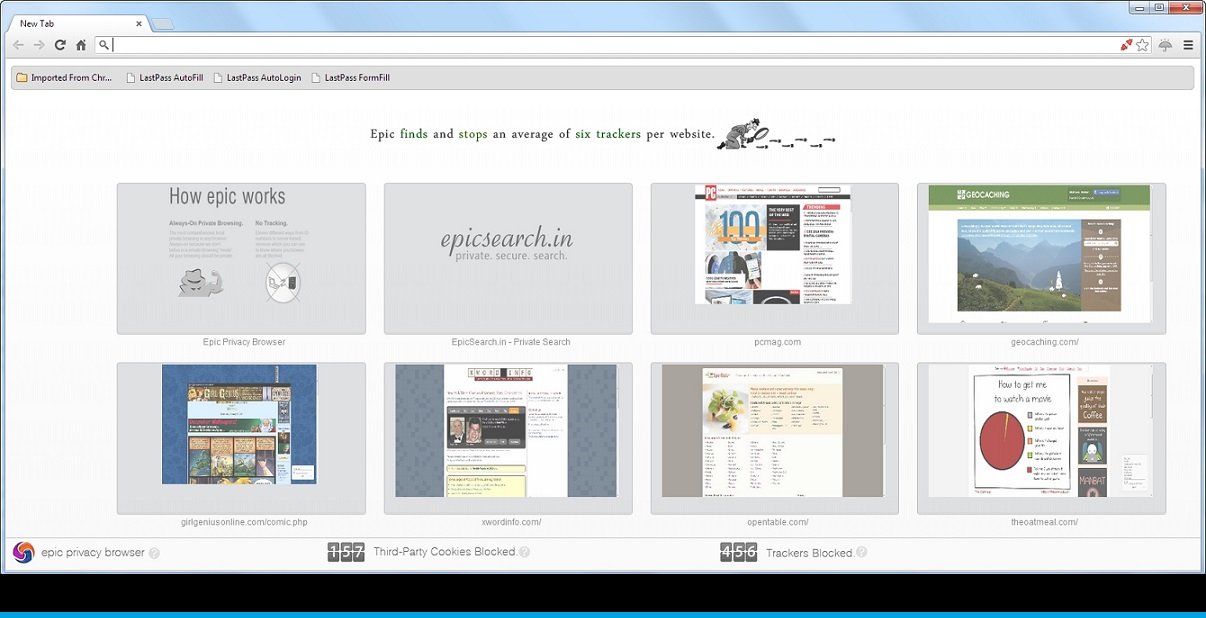Open the How epic works thumbnail

pos(241,258)
